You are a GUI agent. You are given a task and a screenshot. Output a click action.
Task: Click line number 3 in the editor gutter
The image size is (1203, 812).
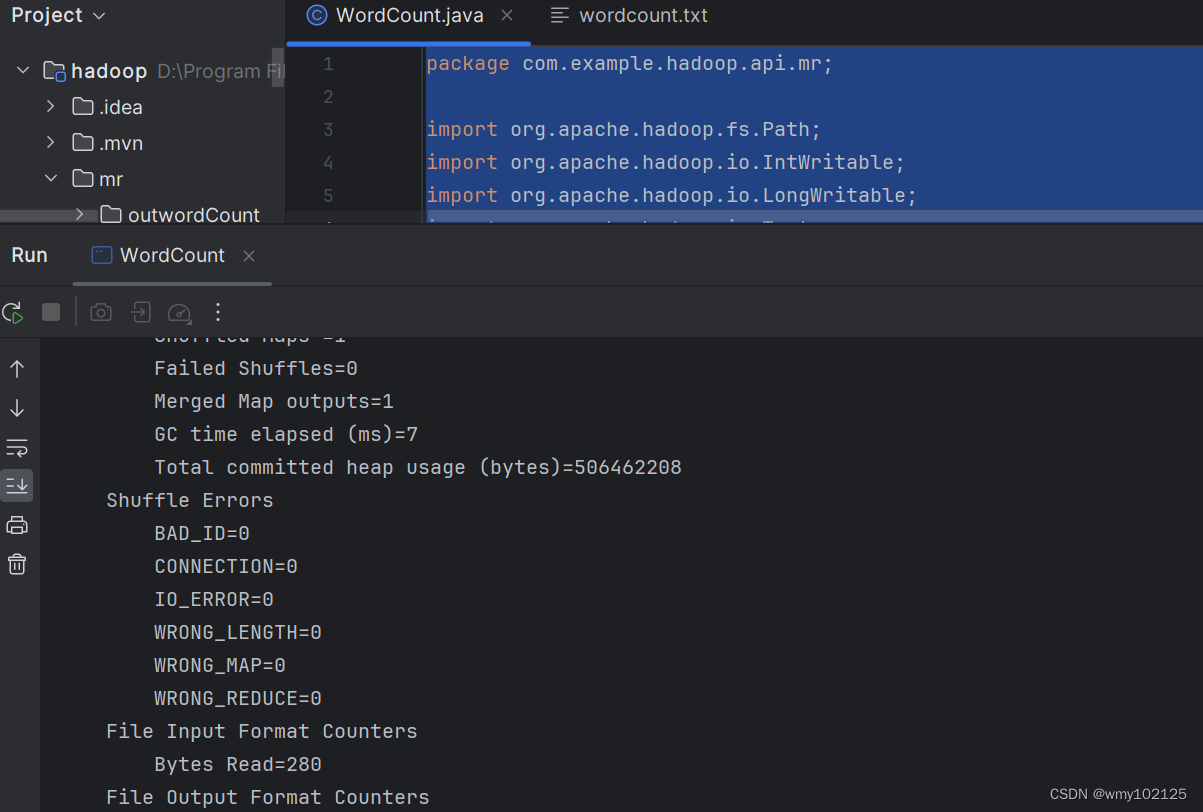point(328,129)
